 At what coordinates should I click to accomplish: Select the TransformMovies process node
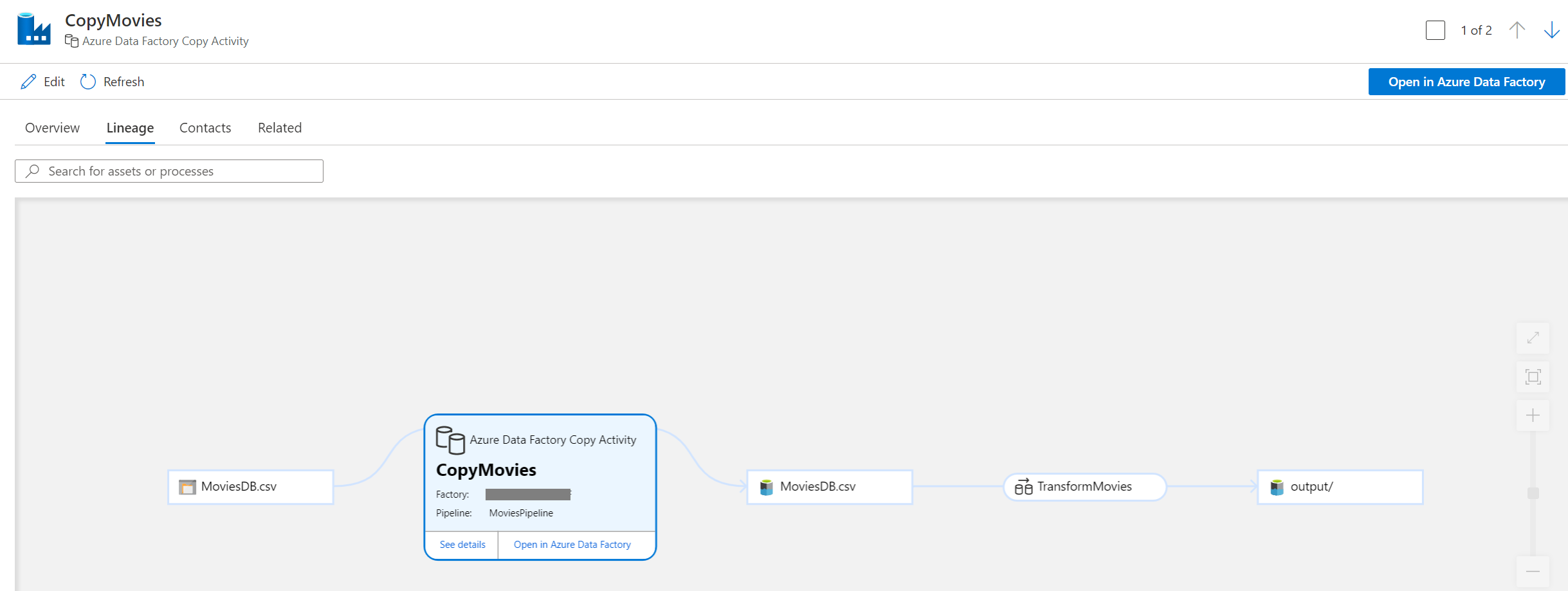click(x=1085, y=487)
